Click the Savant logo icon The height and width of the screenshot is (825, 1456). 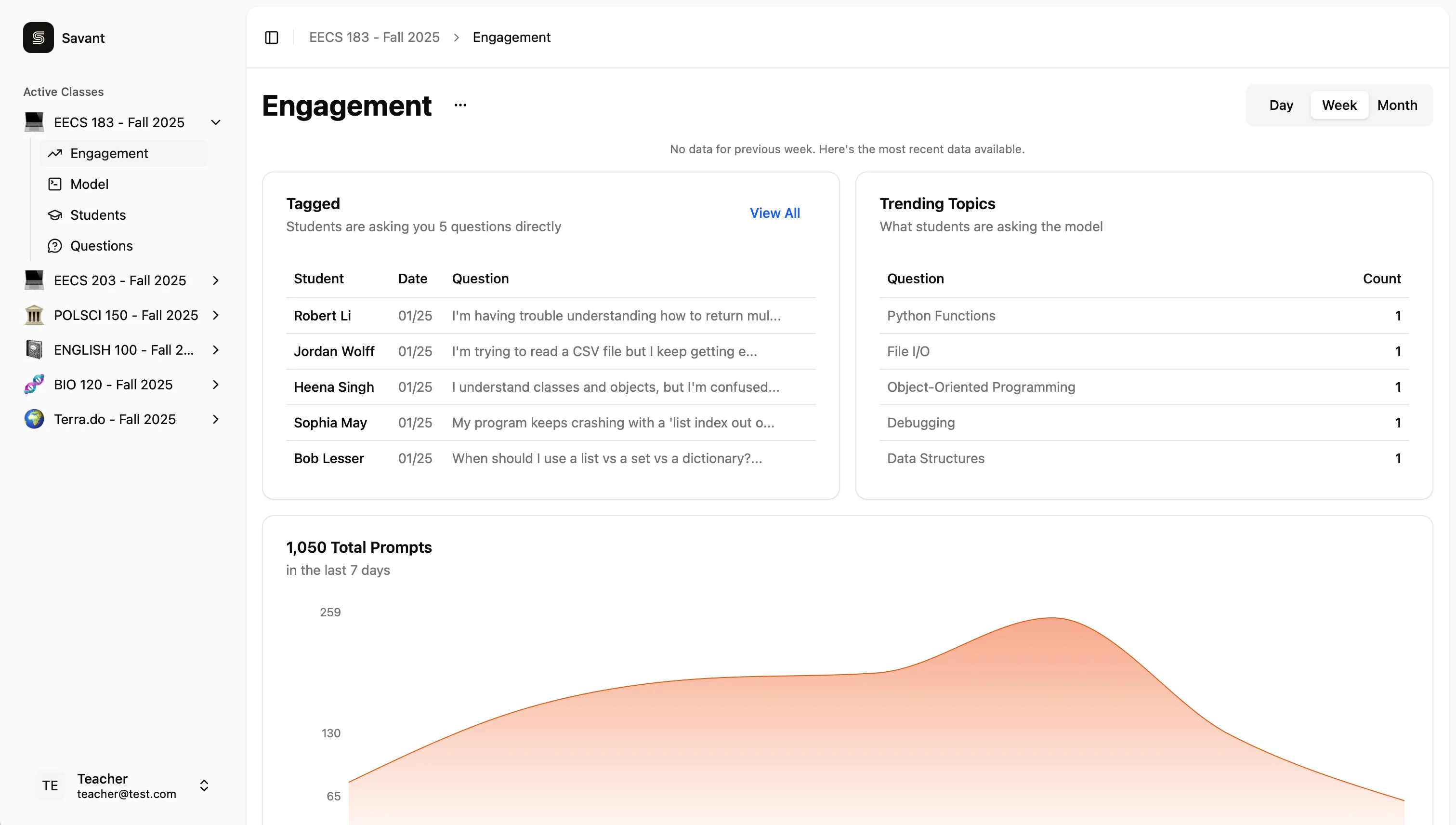pyautogui.click(x=39, y=38)
